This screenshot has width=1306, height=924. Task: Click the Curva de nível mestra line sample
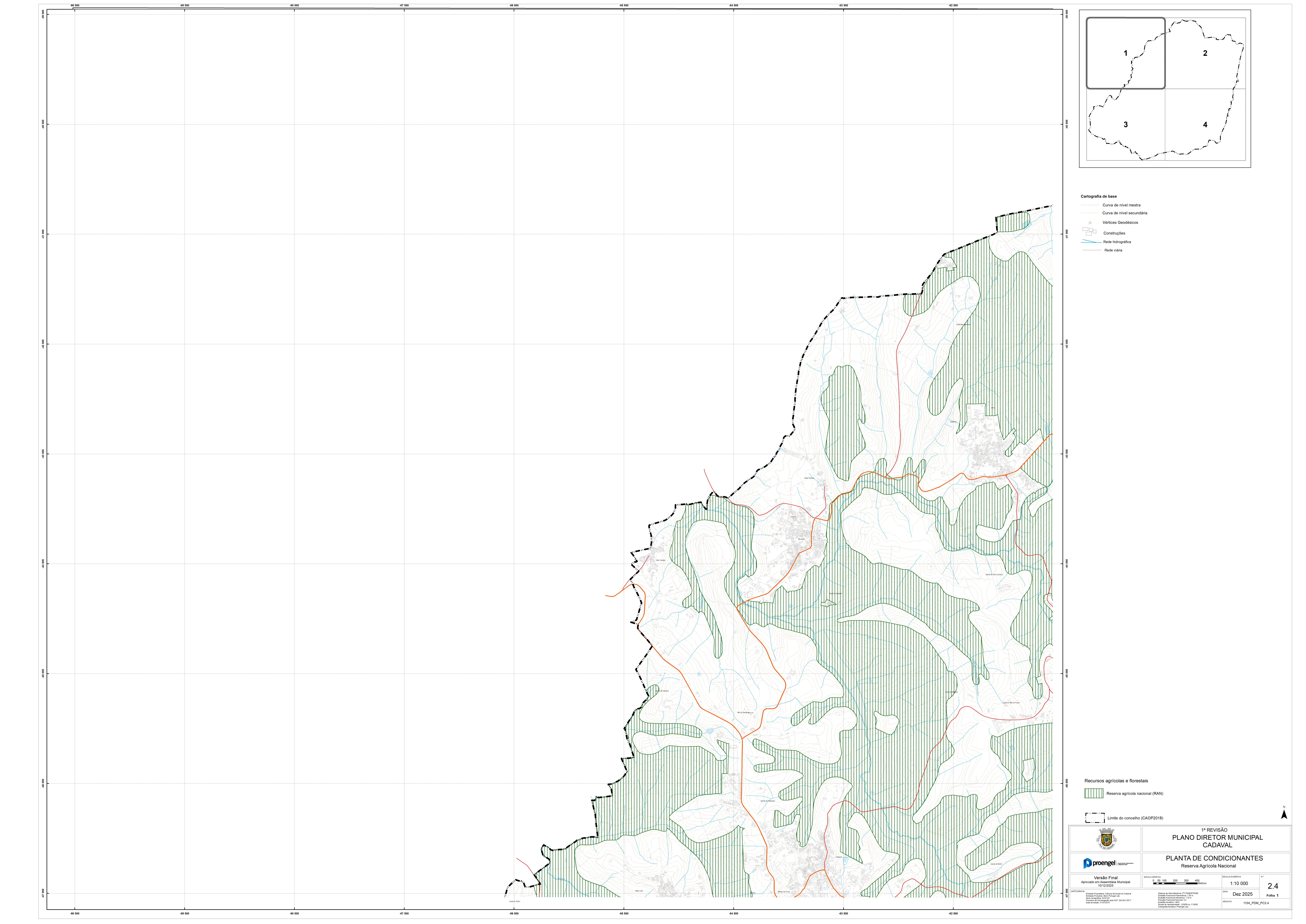pos(1090,205)
